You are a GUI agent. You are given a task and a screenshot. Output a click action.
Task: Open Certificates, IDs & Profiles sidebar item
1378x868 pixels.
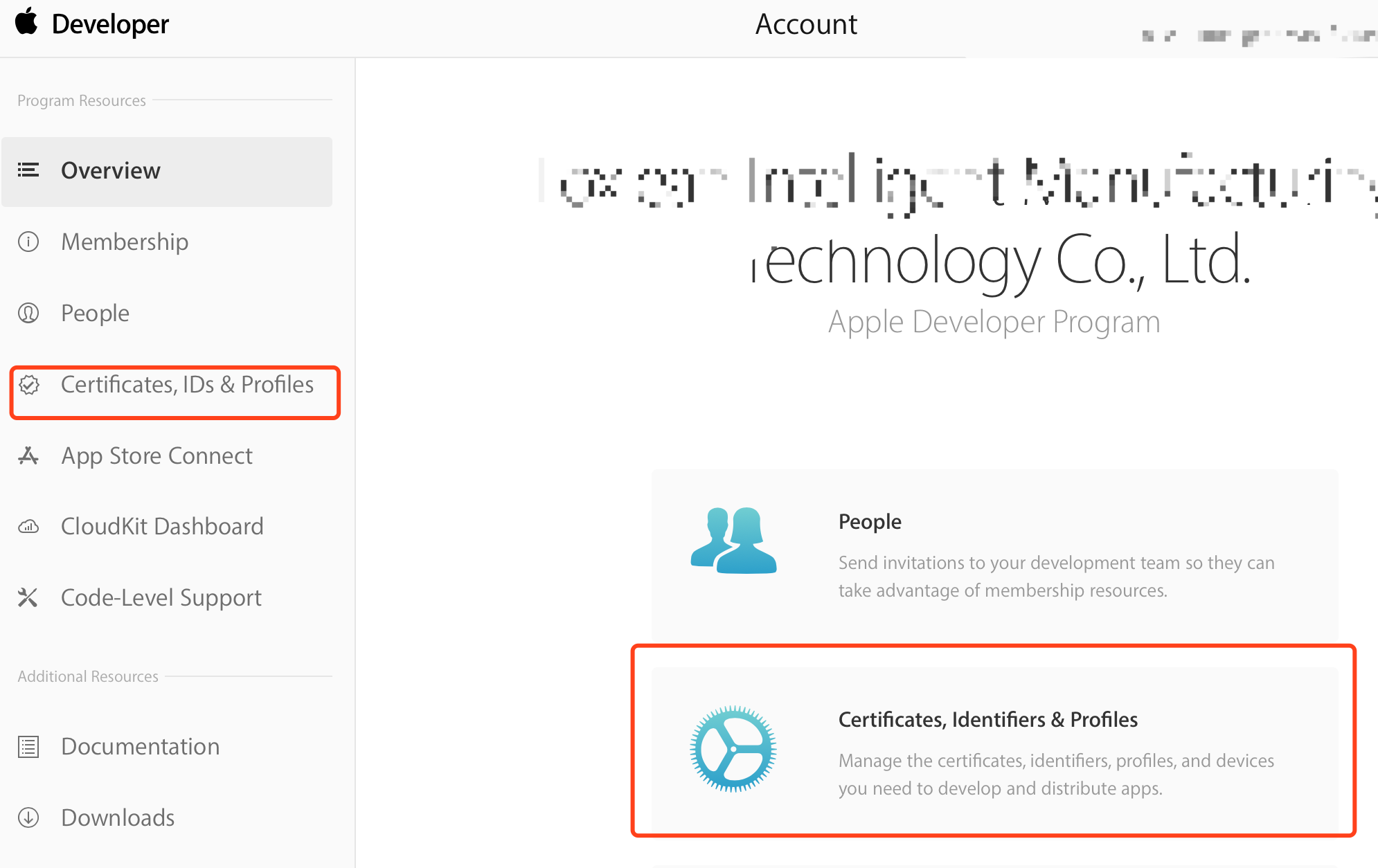pos(187,384)
